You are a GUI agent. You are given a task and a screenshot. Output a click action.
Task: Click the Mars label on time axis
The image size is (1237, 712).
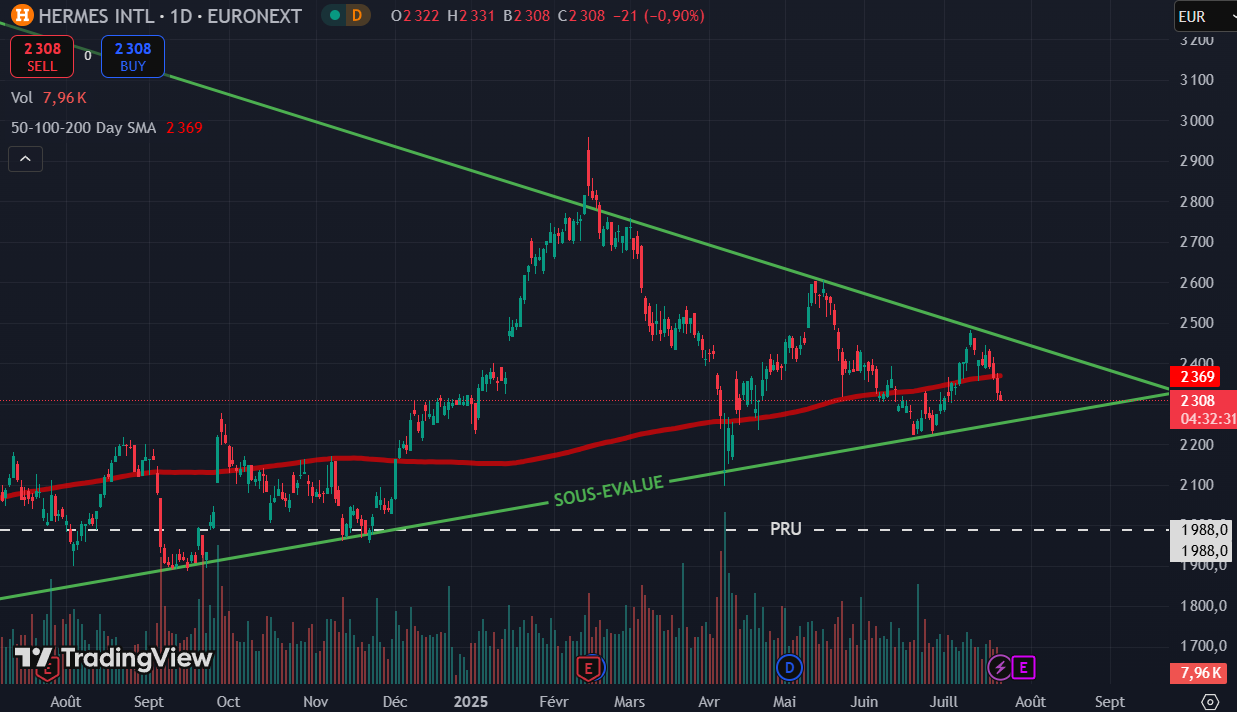coord(630,702)
